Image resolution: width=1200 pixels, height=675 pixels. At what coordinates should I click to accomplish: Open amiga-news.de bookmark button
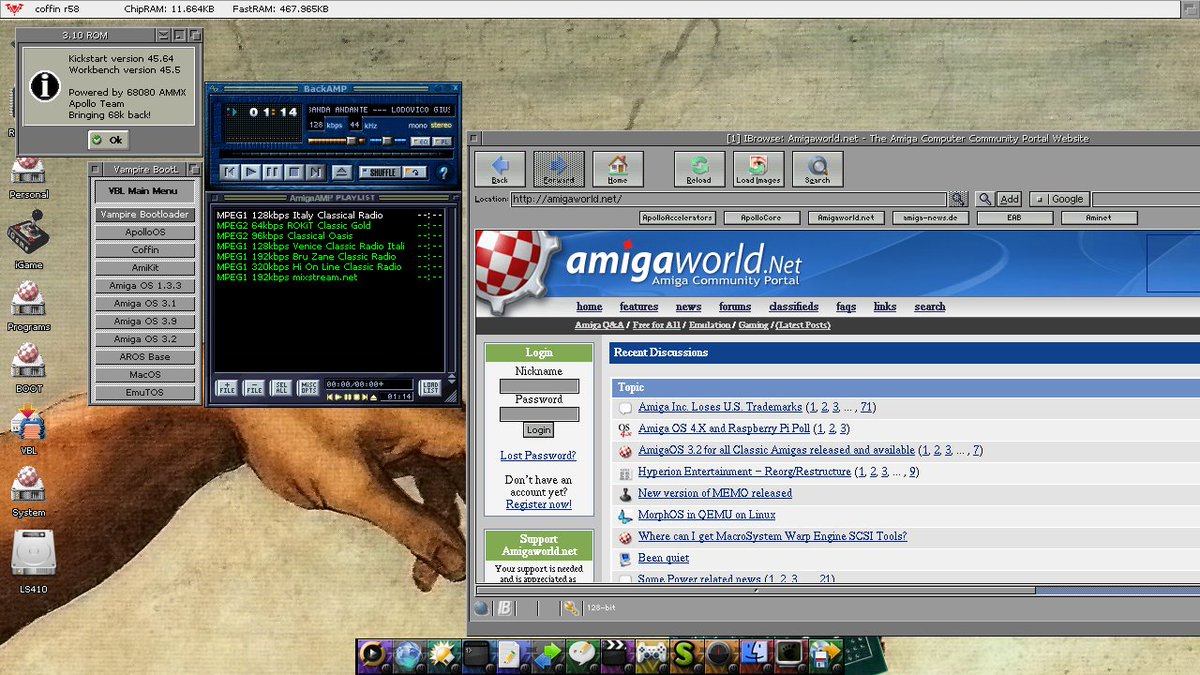pos(930,217)
